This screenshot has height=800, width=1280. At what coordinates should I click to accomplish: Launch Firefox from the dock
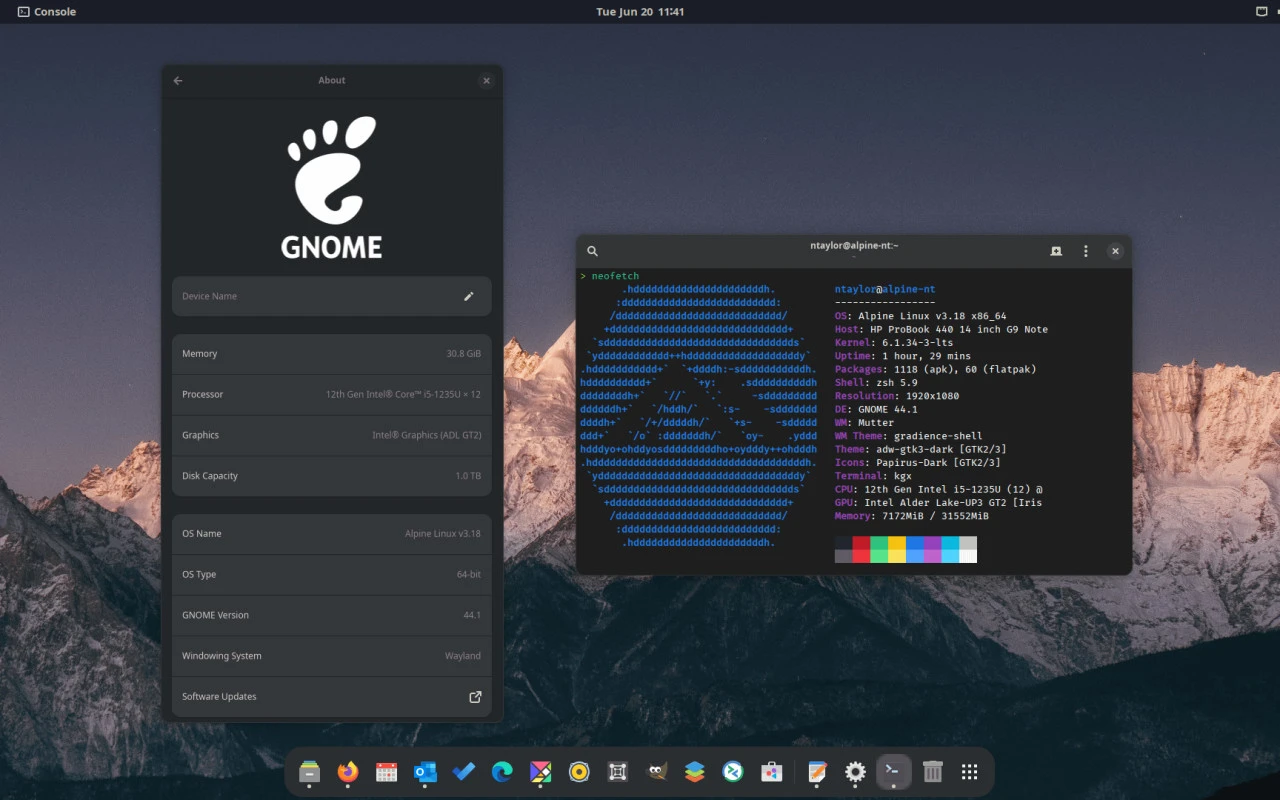pos(348,772)
